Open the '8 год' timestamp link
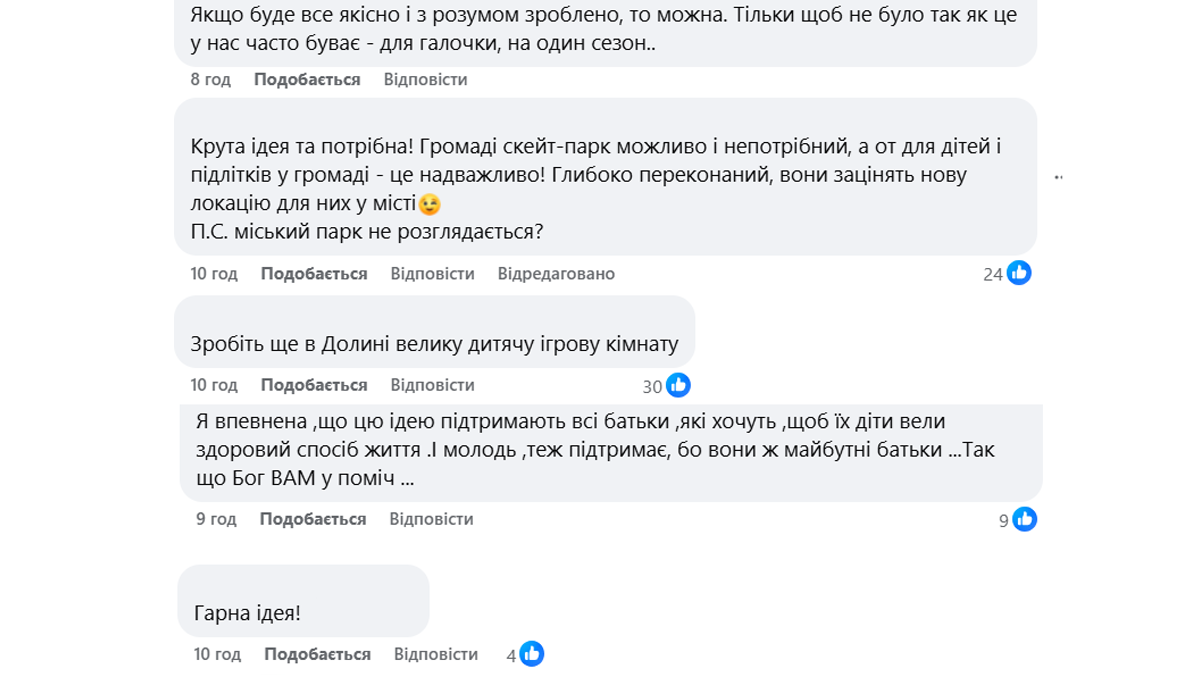 (x=210, y=79)
